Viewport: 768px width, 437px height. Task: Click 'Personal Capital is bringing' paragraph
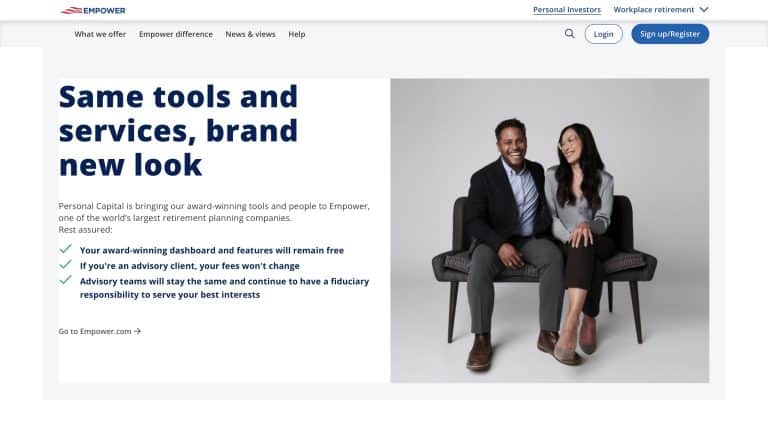click(214, 212)
